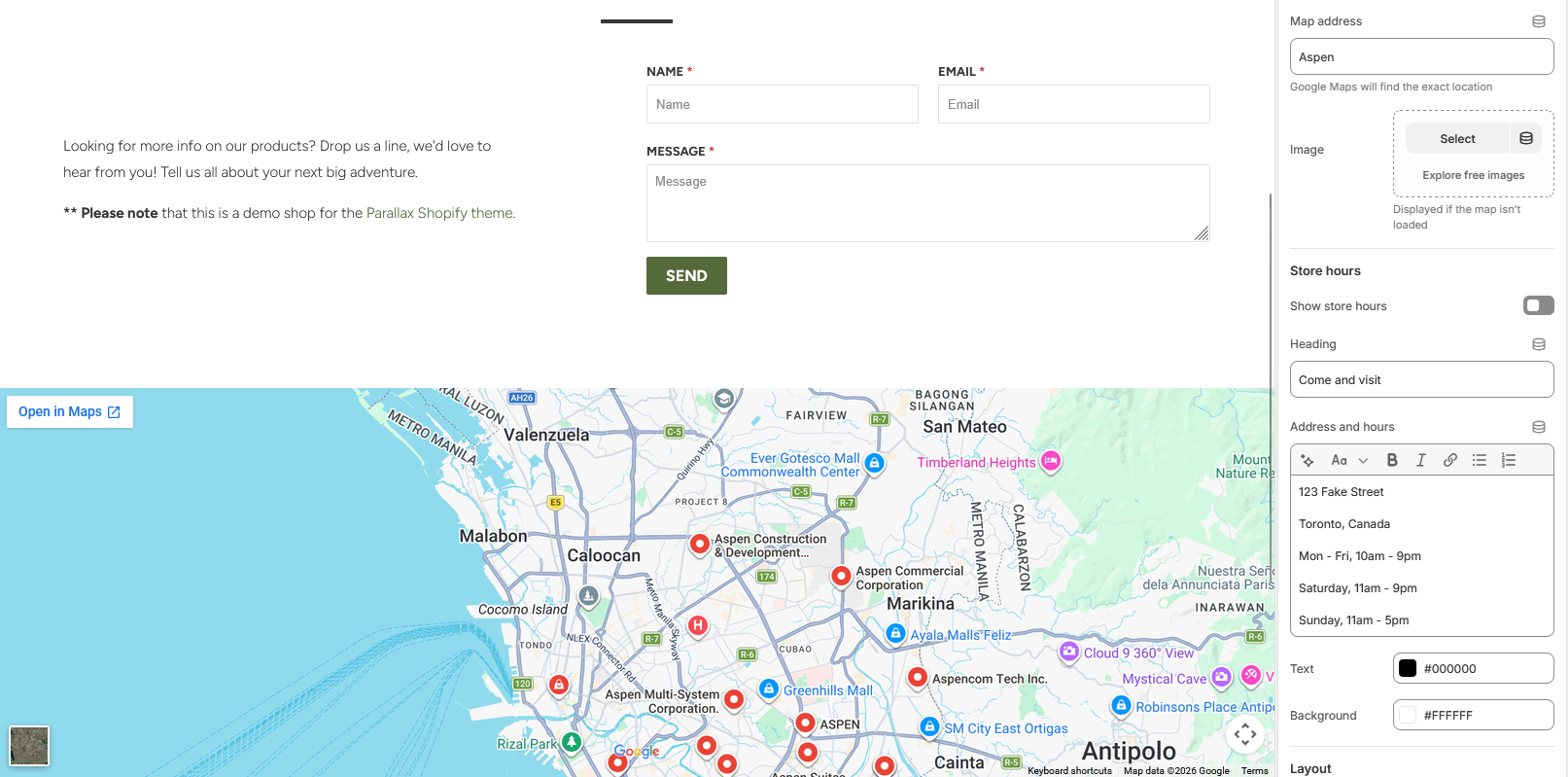Click the Email input field
Viewport: 1568px width, 777px height.
click(x=1074, y=104)
